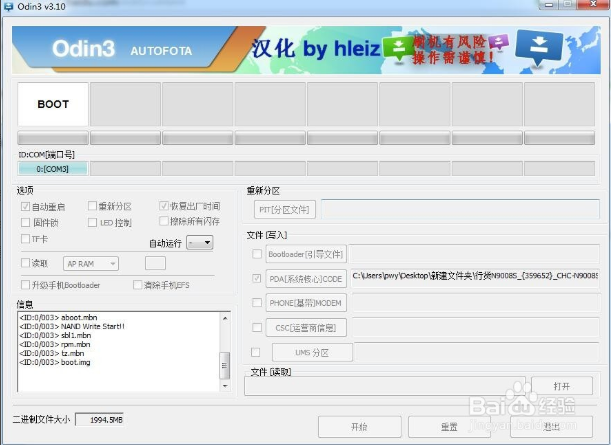Click the PDA[系统核心]CODE button
Screen dimensions: 611x445
click(306, 278)
